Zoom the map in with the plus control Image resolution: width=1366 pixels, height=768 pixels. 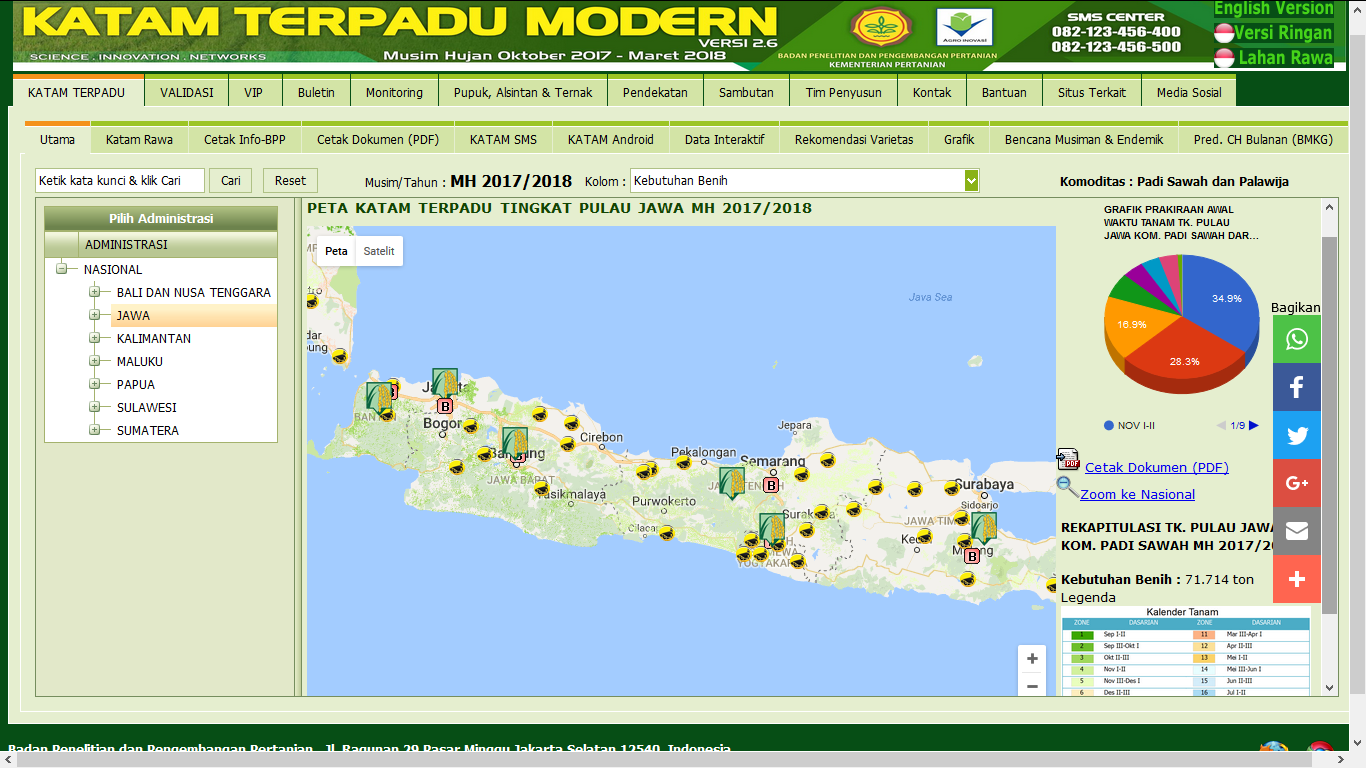(1031, 658)
